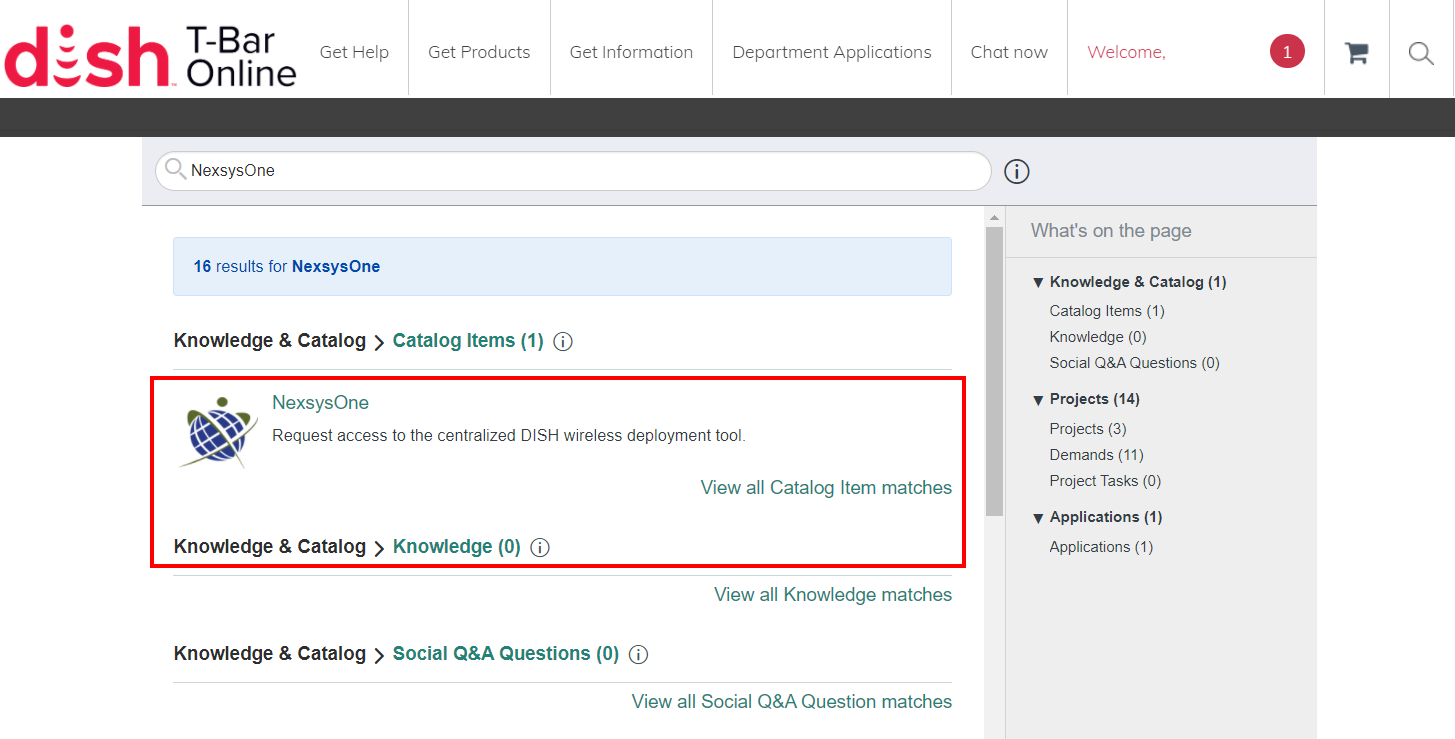Image resolution: width=1455 pixels, height=739 pixels.
Task: Click the info icon beside search box
Action: [1016, 172]
